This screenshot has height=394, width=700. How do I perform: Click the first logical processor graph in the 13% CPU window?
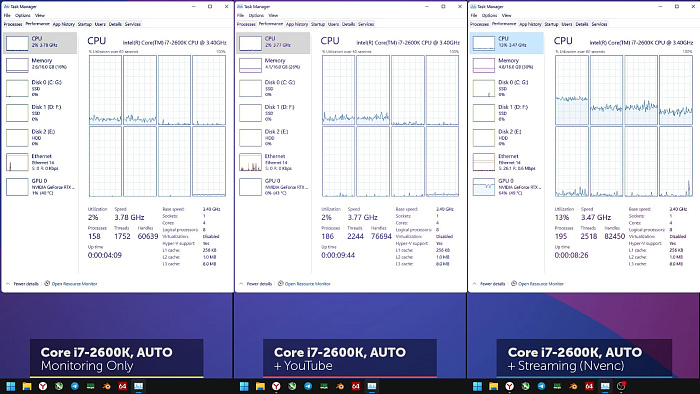tap(572, 90)
